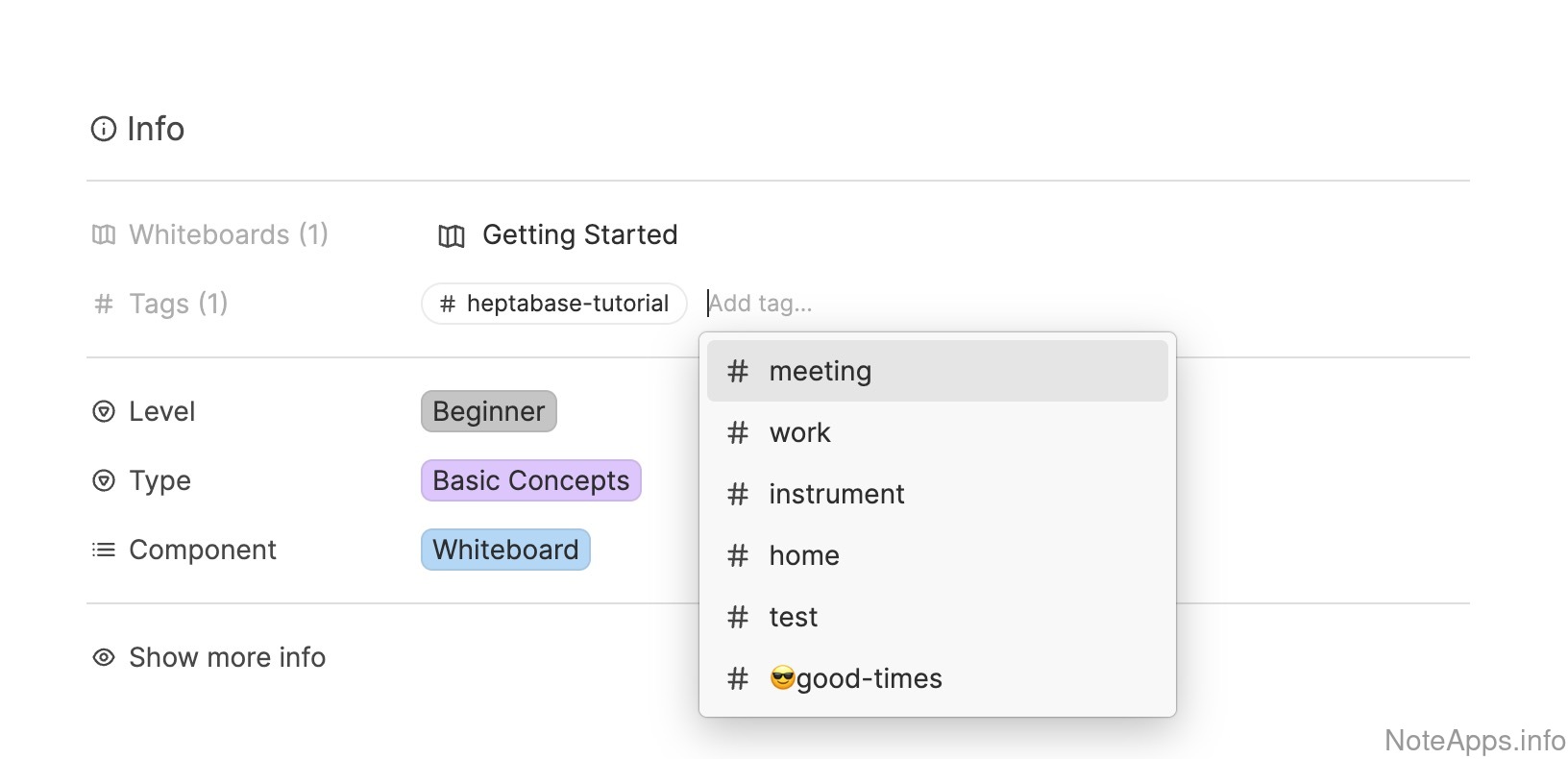Click the hash icon beside Tags
Screen dimensions: 1568x759
104,305
